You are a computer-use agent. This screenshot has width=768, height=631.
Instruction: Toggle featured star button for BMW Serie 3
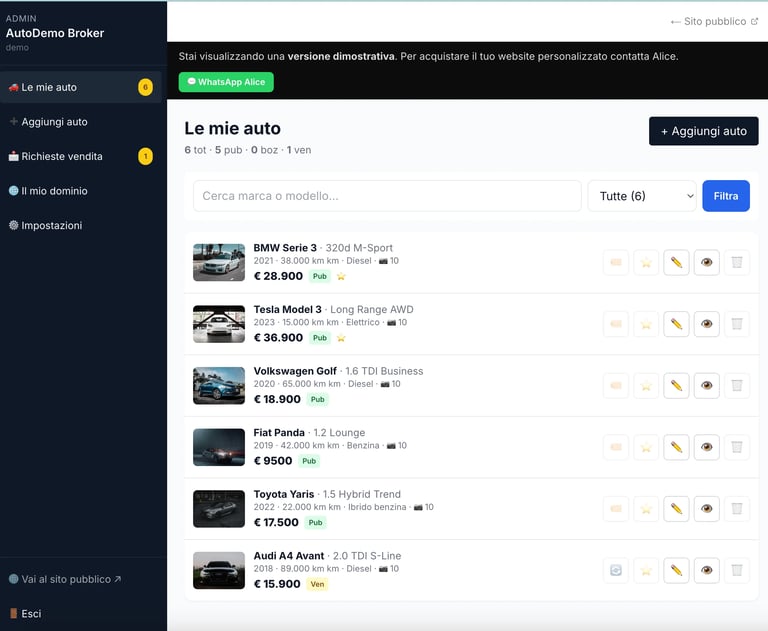coord(646,263)
